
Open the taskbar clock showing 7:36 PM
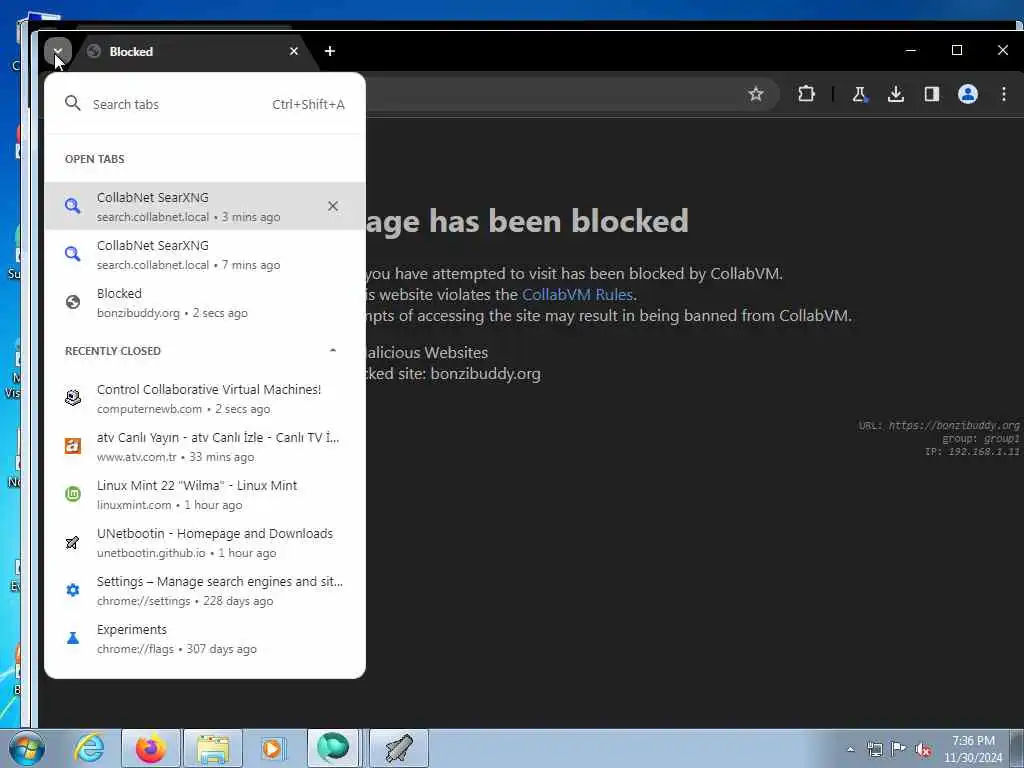tap(973, 749)
